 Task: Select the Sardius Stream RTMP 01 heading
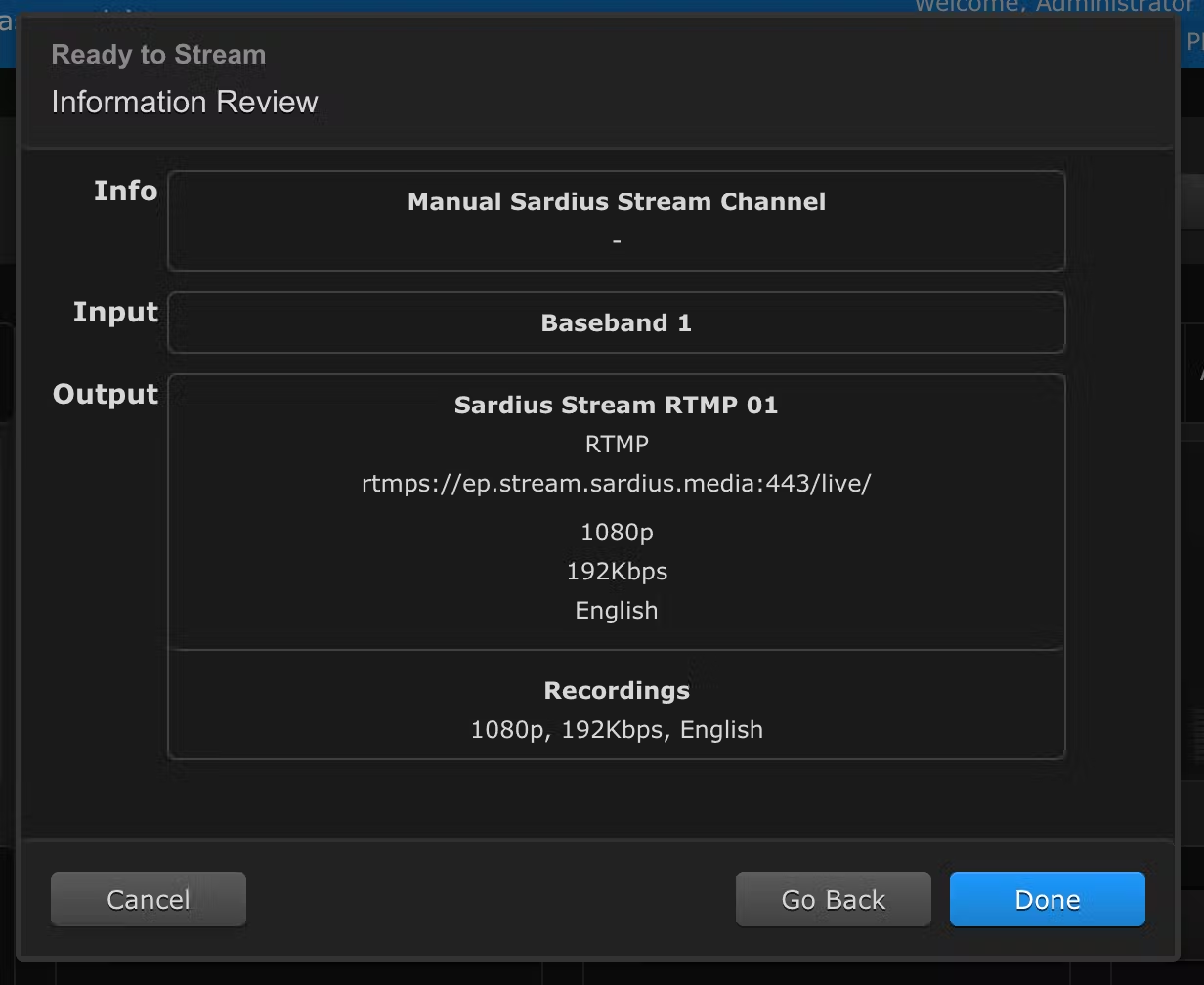(617, 405)
